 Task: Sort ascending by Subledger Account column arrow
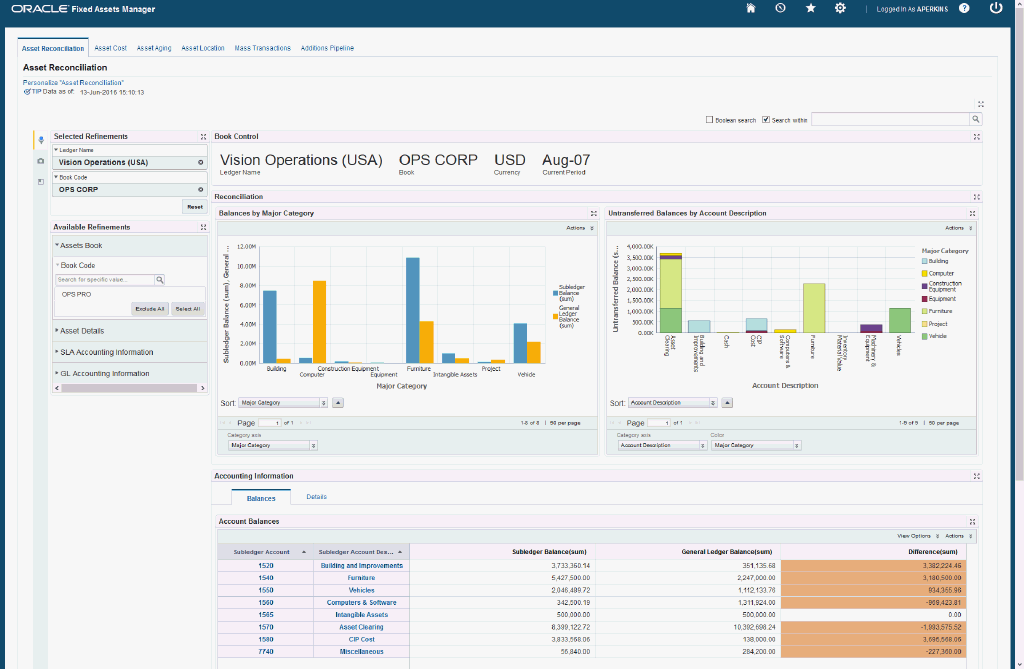(304, 552)
